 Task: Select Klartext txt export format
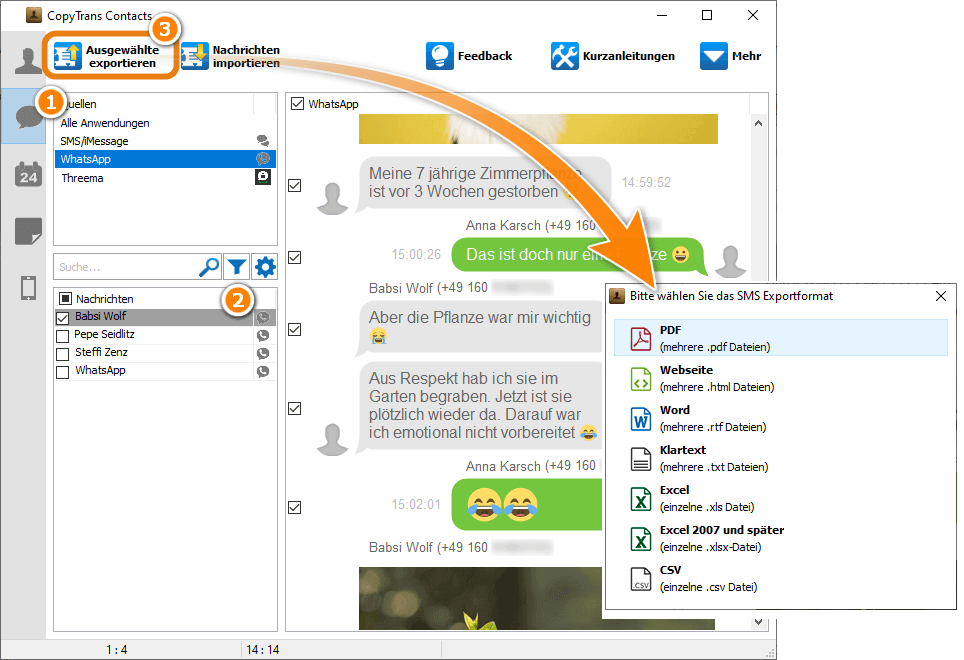(780, 458)
